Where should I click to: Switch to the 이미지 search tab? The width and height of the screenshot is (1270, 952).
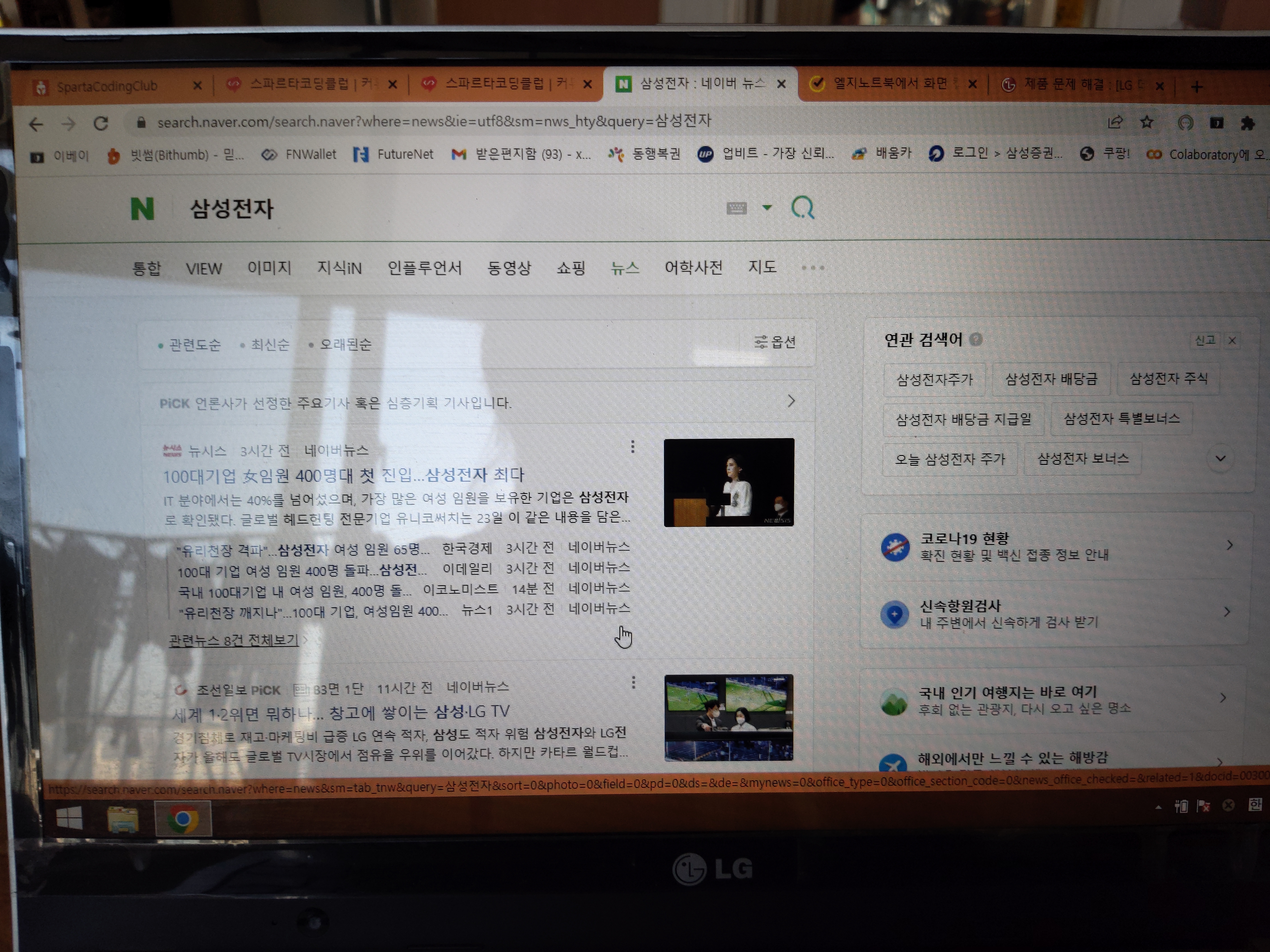[269, 268]
